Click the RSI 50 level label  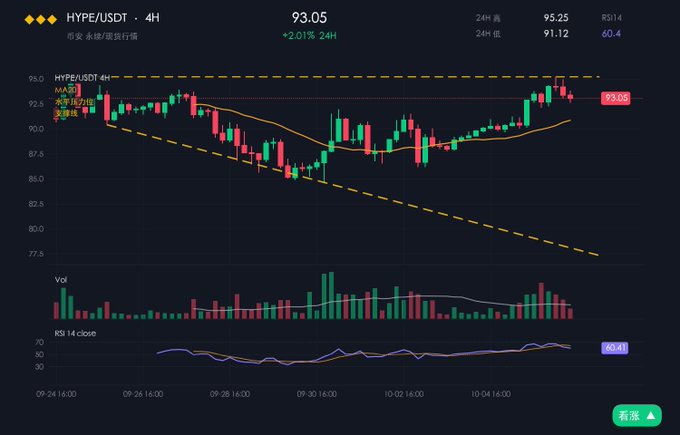(39, 354)
